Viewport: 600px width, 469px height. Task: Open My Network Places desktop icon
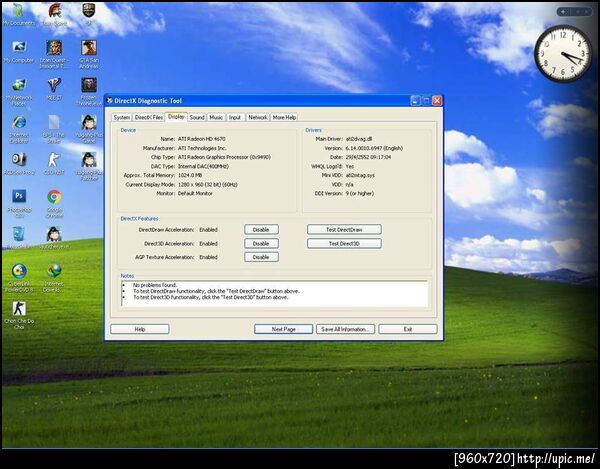(19, 90)
